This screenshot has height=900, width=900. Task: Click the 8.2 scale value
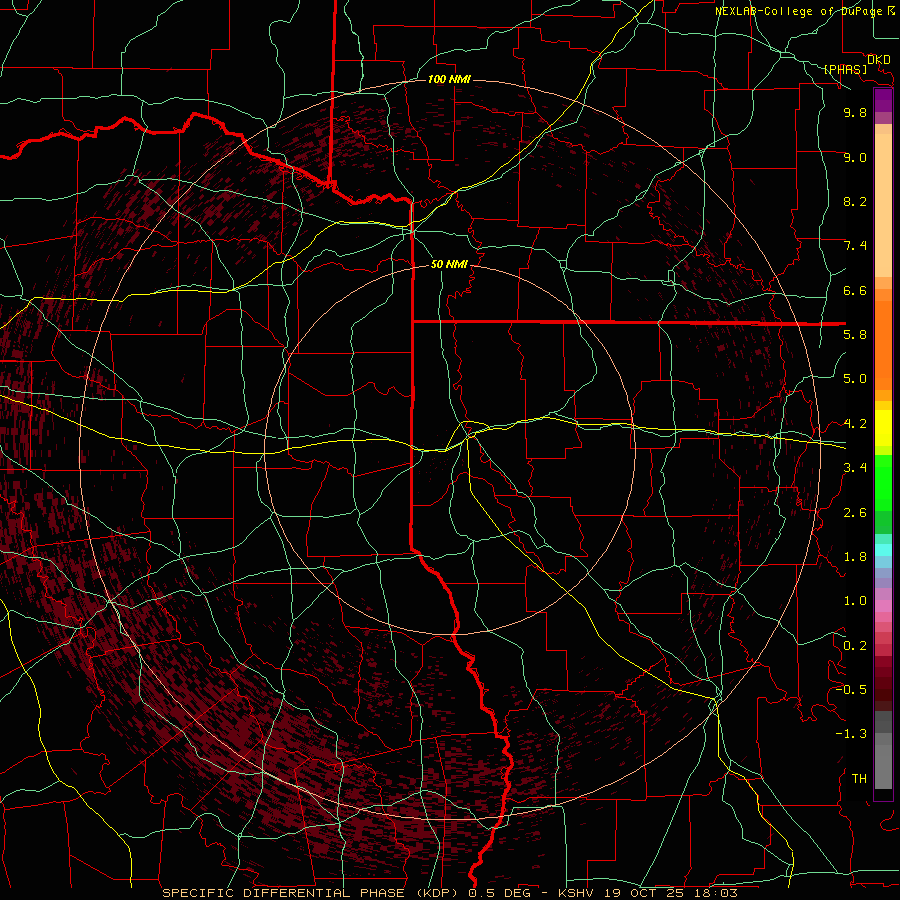(855, 201)
